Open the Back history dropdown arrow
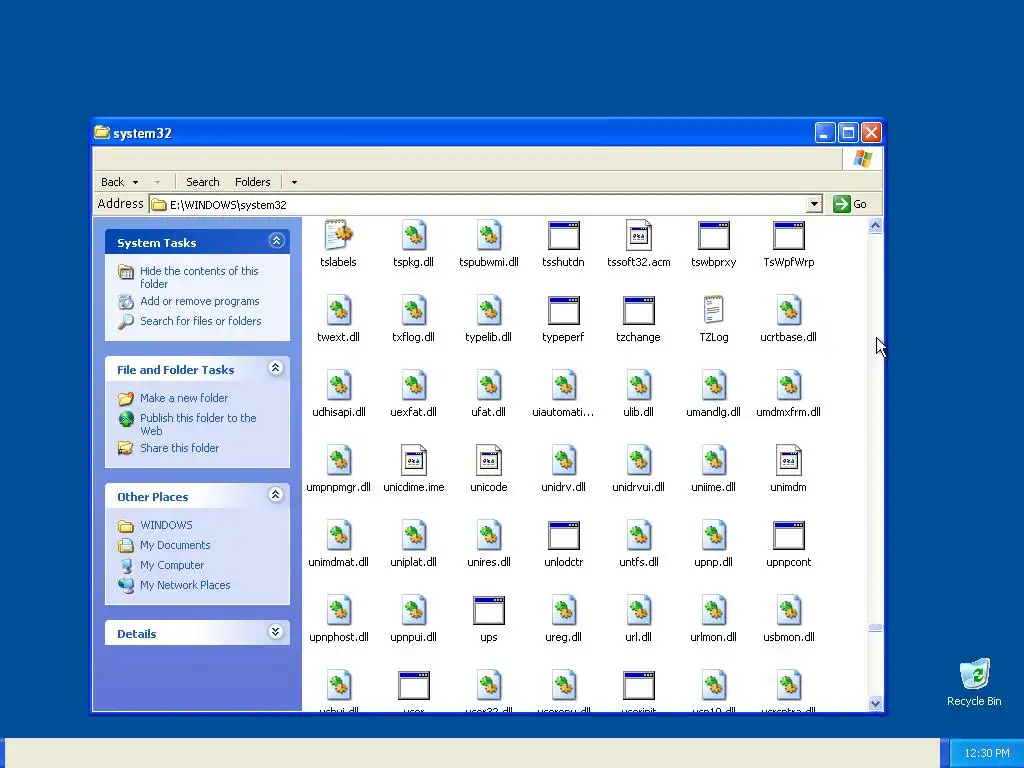The image size is (1024, 768). click(x=135, y=182)
